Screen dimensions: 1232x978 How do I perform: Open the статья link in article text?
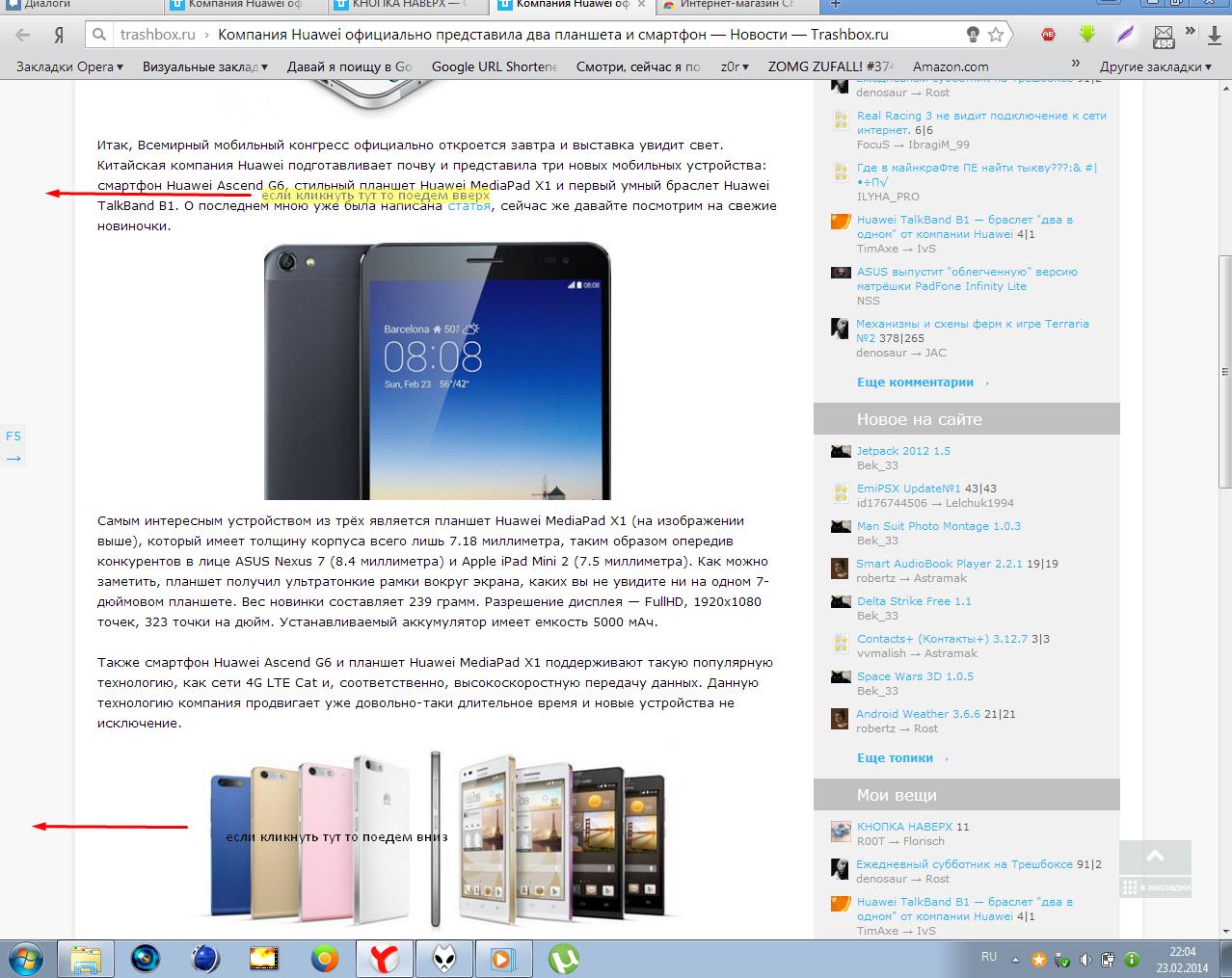[469, 205]
